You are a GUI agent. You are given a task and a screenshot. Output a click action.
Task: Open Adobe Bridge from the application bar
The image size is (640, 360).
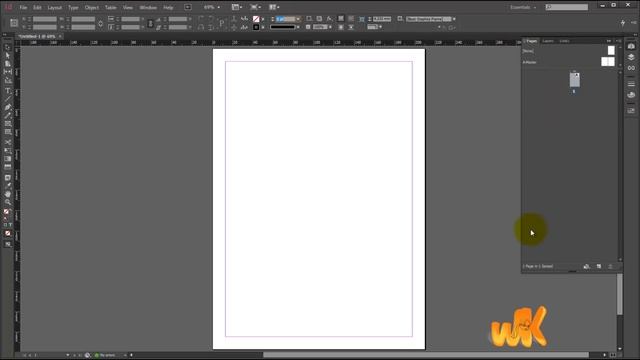[x=188, y=7]
